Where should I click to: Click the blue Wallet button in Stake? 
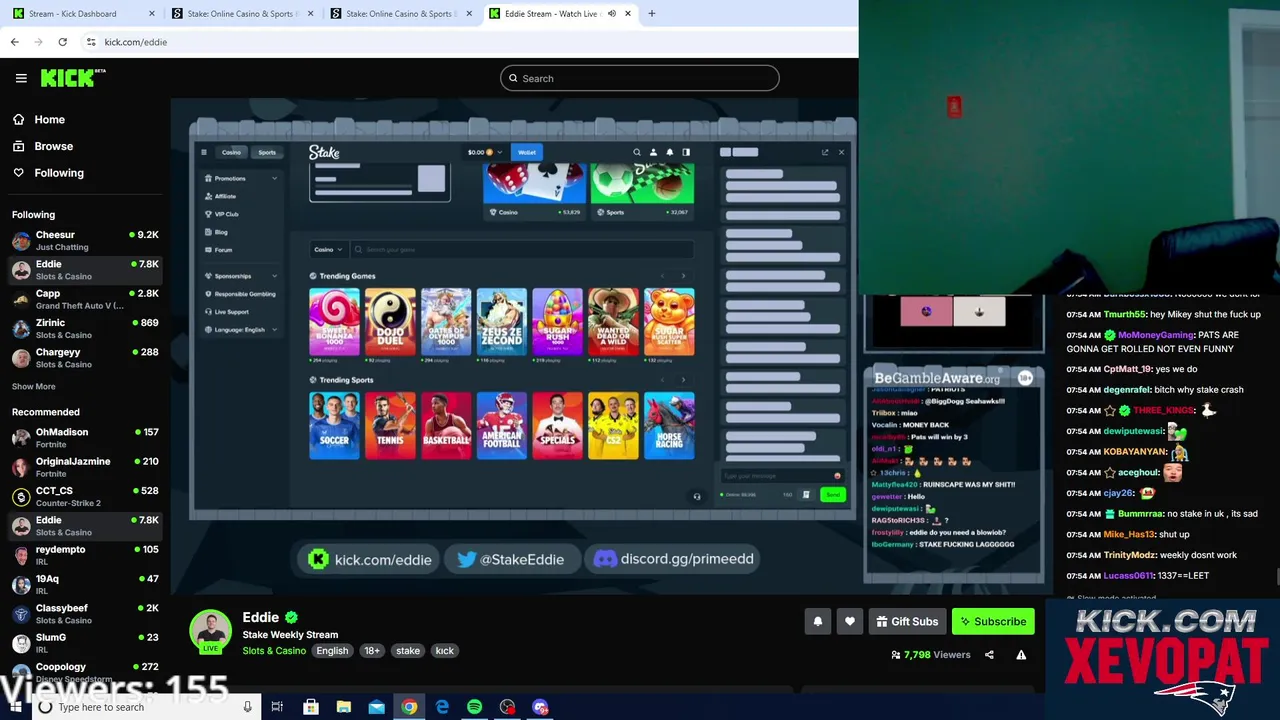[x=526, y=152]
